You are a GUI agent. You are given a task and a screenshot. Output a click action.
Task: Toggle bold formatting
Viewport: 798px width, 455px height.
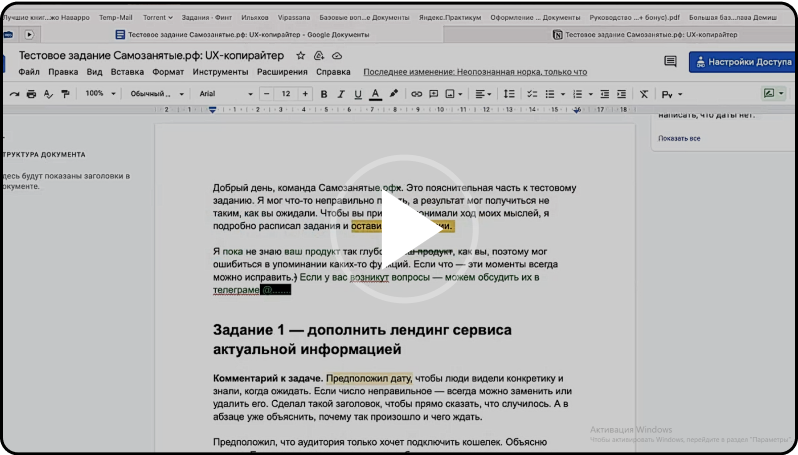pos(324,94)
